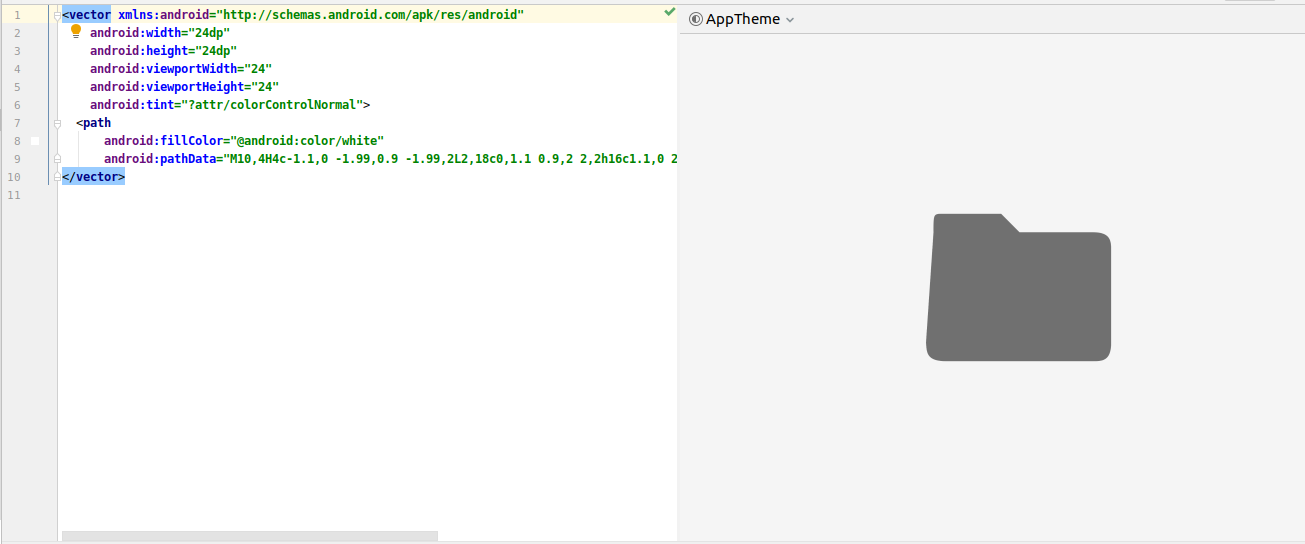Click the android:viewportHeight attribute
Viewport: 1305px width, 544px height.
pos(184,87)
